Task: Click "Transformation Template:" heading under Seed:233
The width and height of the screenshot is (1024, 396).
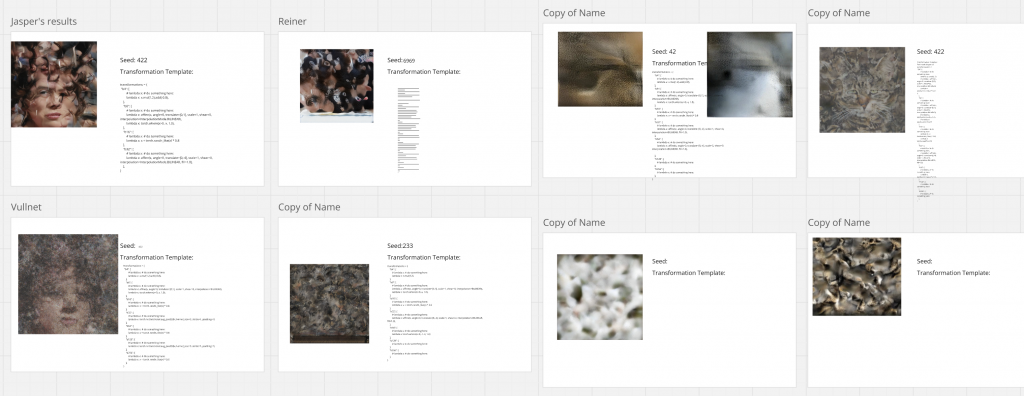Action: [424, 257]
